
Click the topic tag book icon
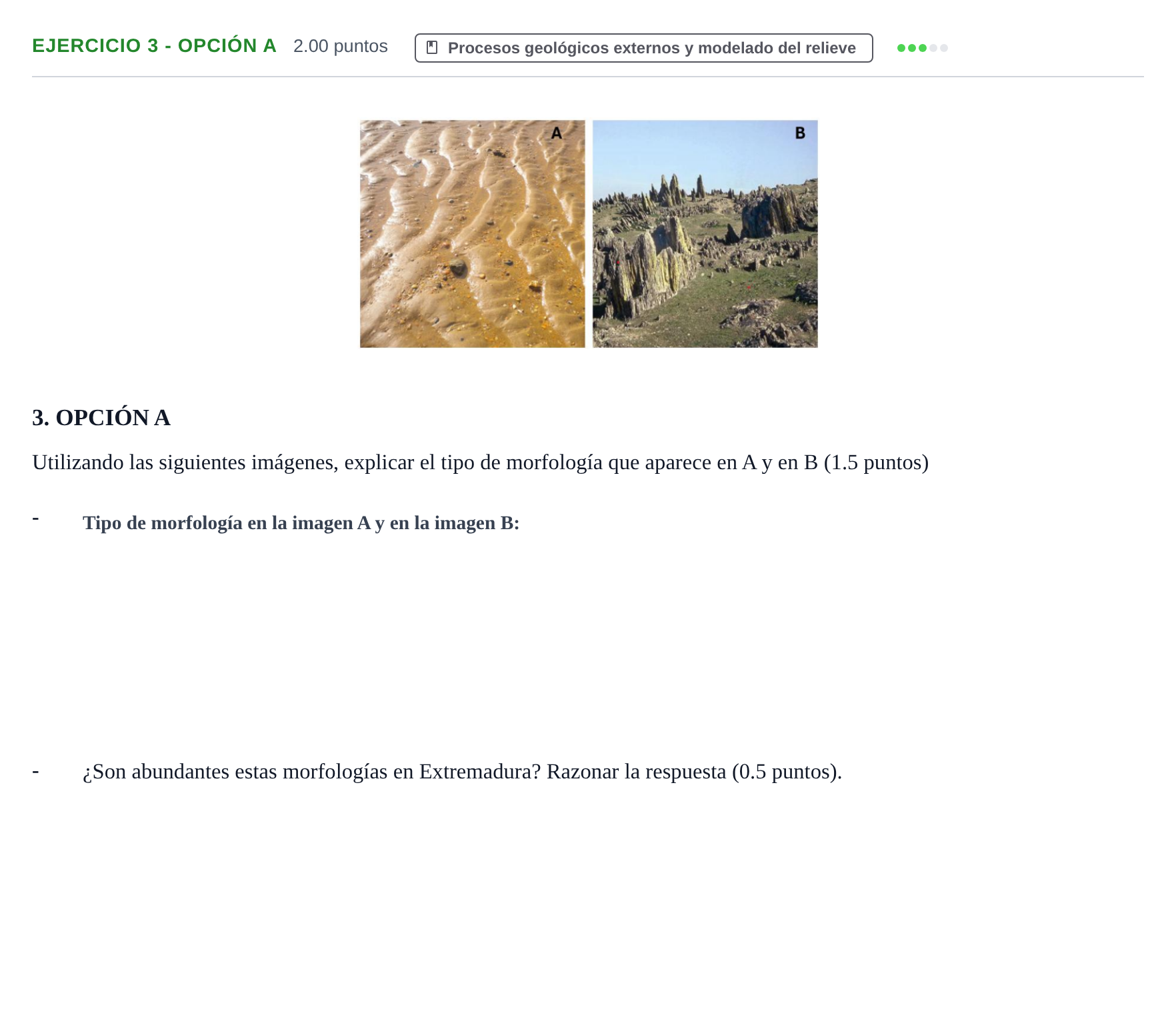[x=432, y=48]
